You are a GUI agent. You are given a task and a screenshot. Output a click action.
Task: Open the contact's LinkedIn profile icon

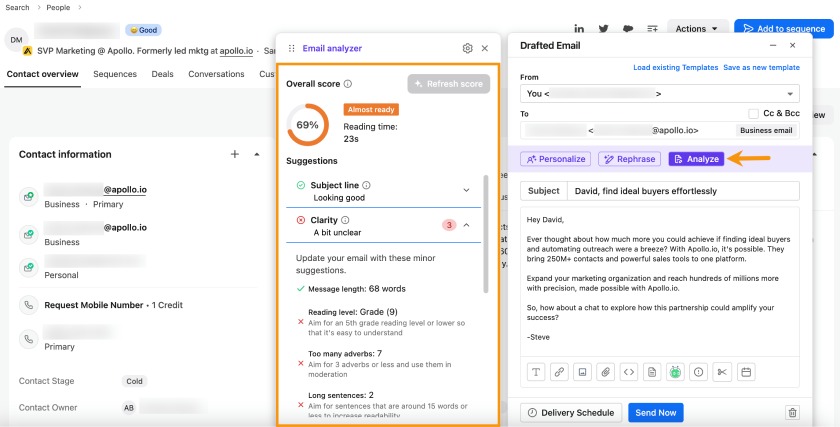[x=579, y=29]
